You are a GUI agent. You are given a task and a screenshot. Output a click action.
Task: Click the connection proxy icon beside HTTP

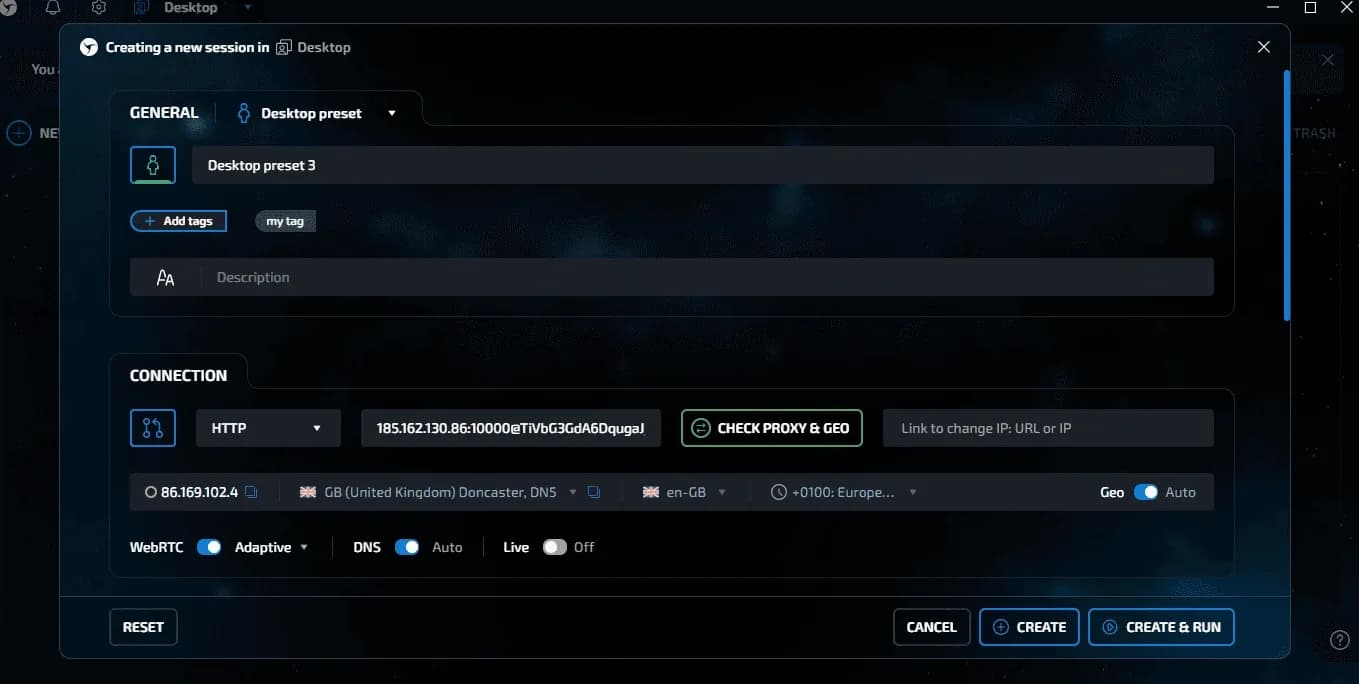(153, 428)
